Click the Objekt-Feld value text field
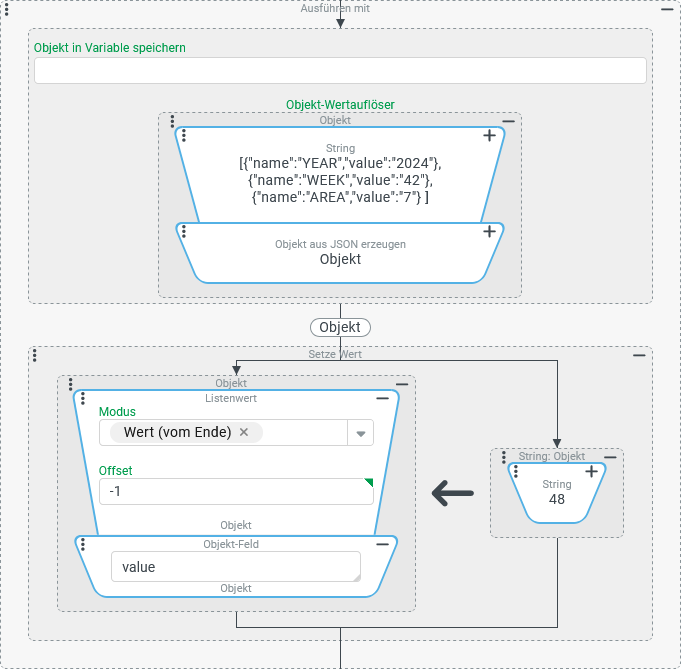Image resolution: width=681 pixels, height=669 pixels. (x=235, y=567)
